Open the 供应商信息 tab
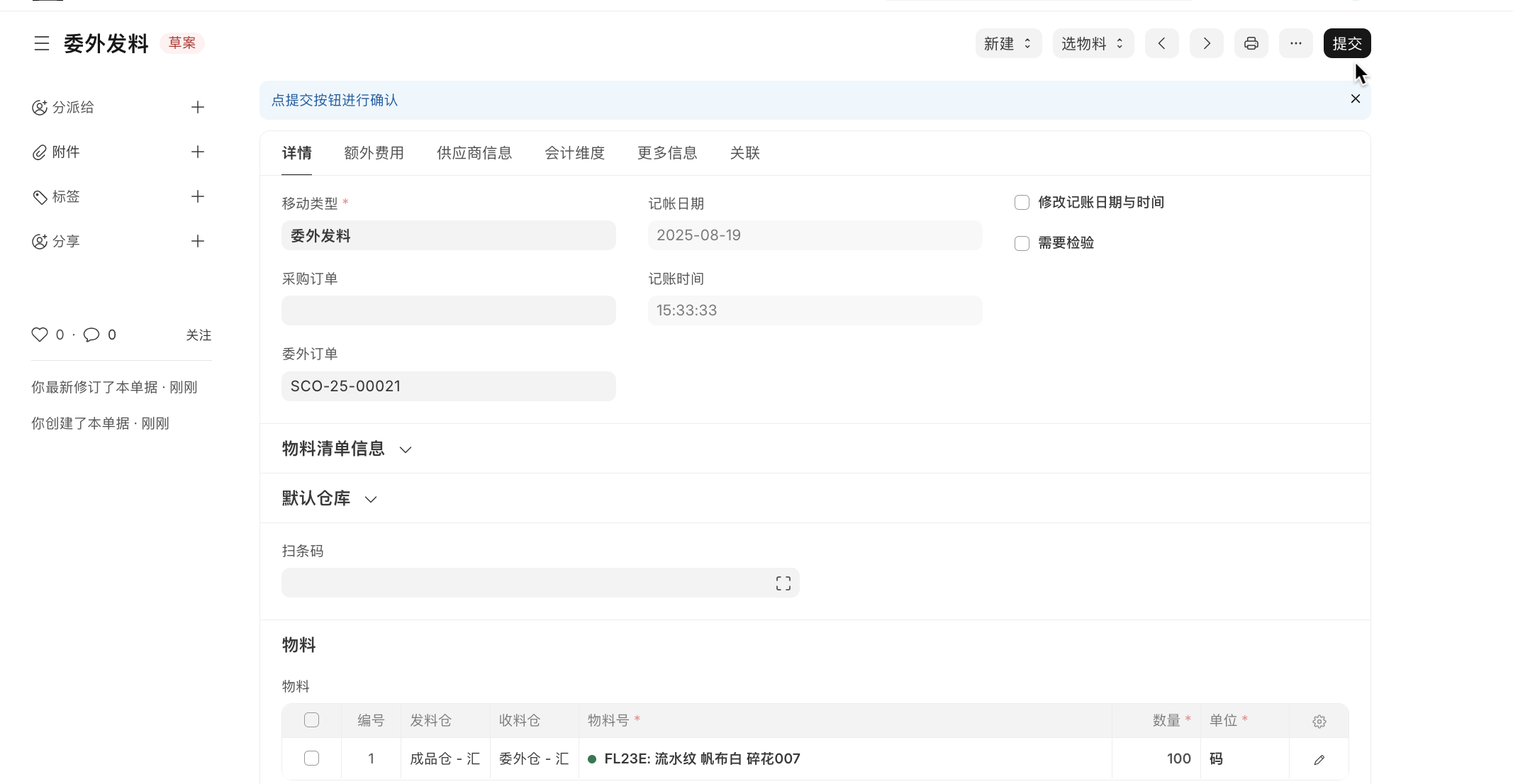 click(x=474, y=153)
